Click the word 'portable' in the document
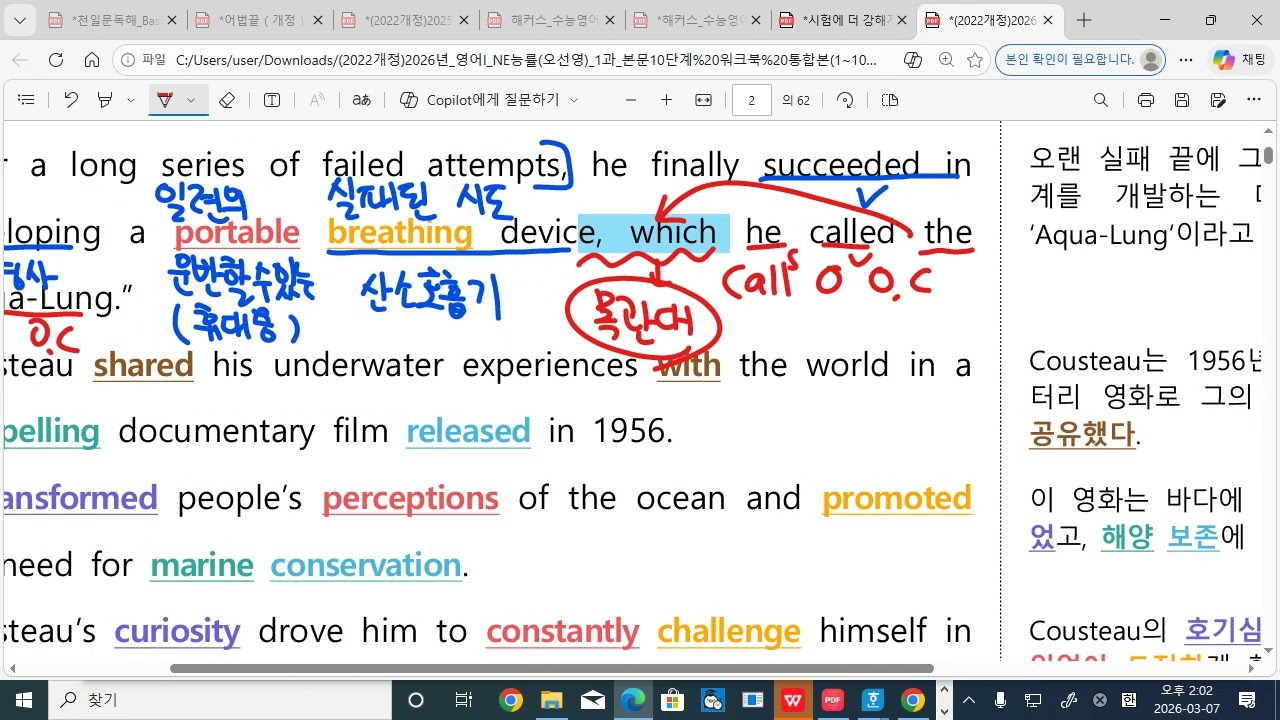Screen dimensions: 1280x720 click(x=237, y=232)
